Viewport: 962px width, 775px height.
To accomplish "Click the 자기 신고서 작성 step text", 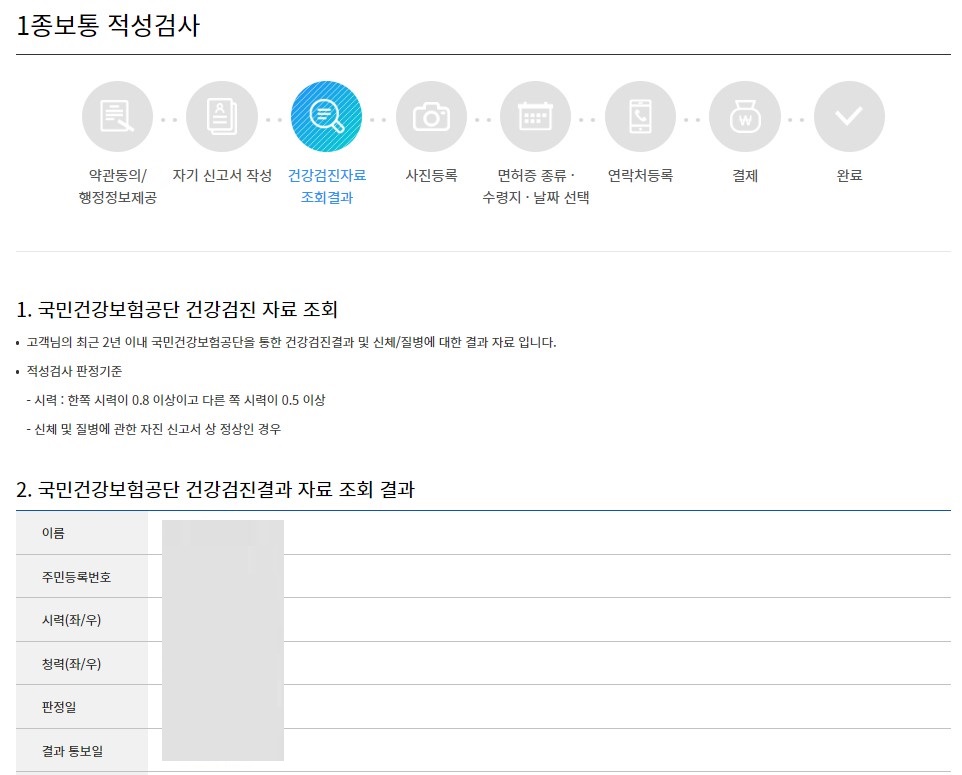I will click(221, 172).
